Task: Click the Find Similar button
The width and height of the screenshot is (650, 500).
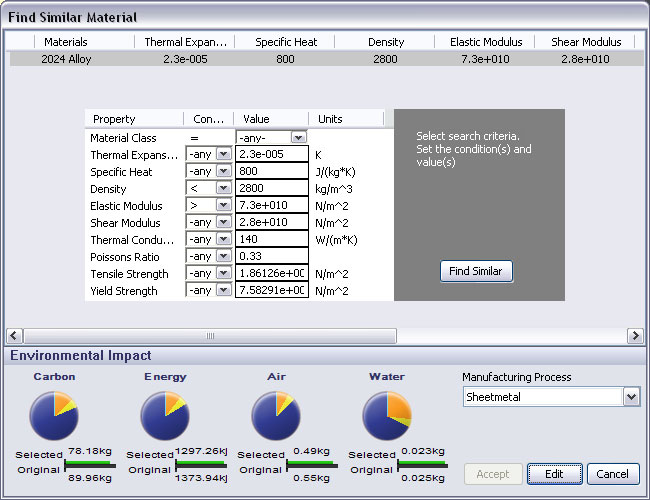Action: 477,271
